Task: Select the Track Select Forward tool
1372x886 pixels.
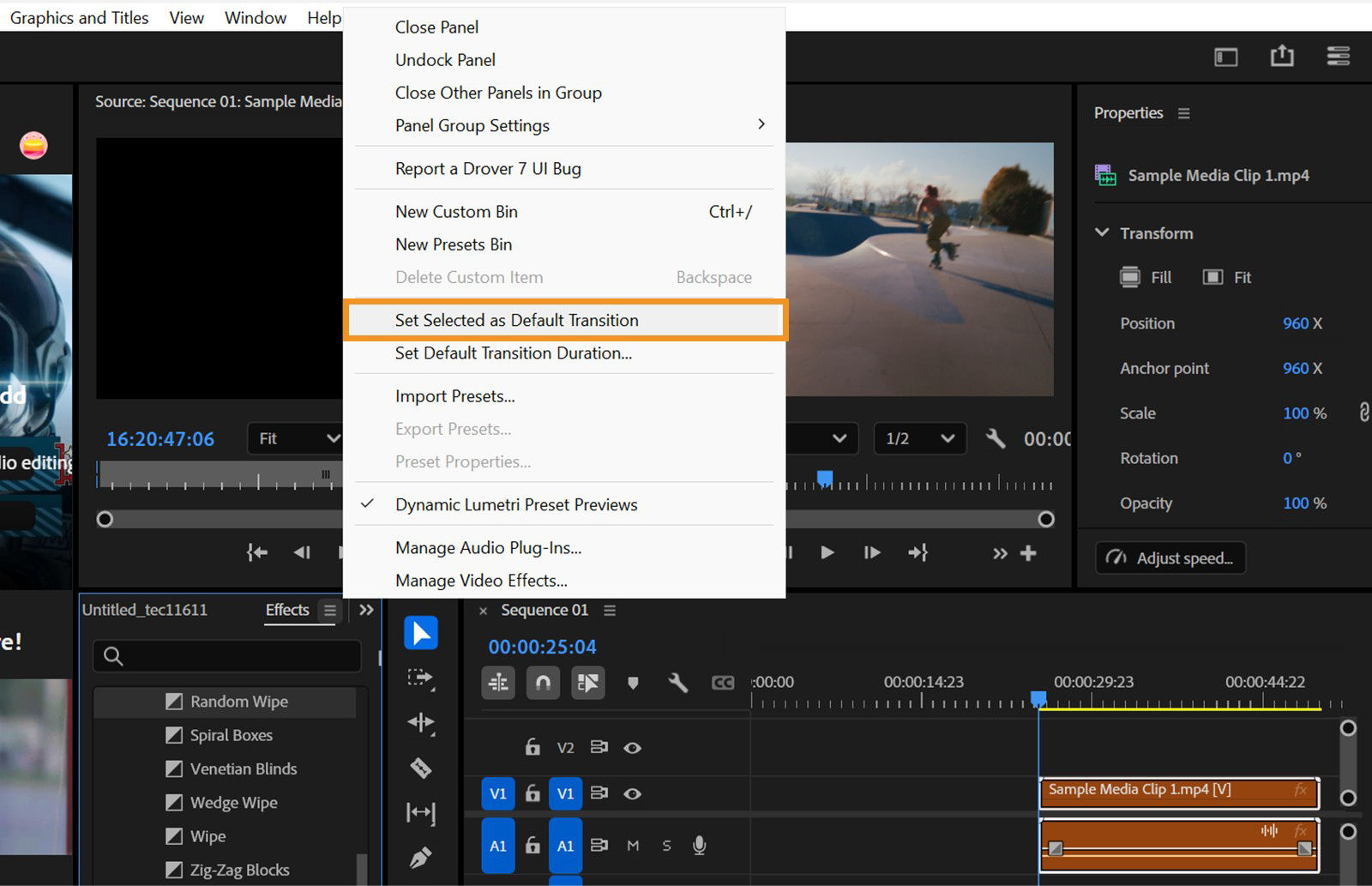Action: click(x=420, y=678)
